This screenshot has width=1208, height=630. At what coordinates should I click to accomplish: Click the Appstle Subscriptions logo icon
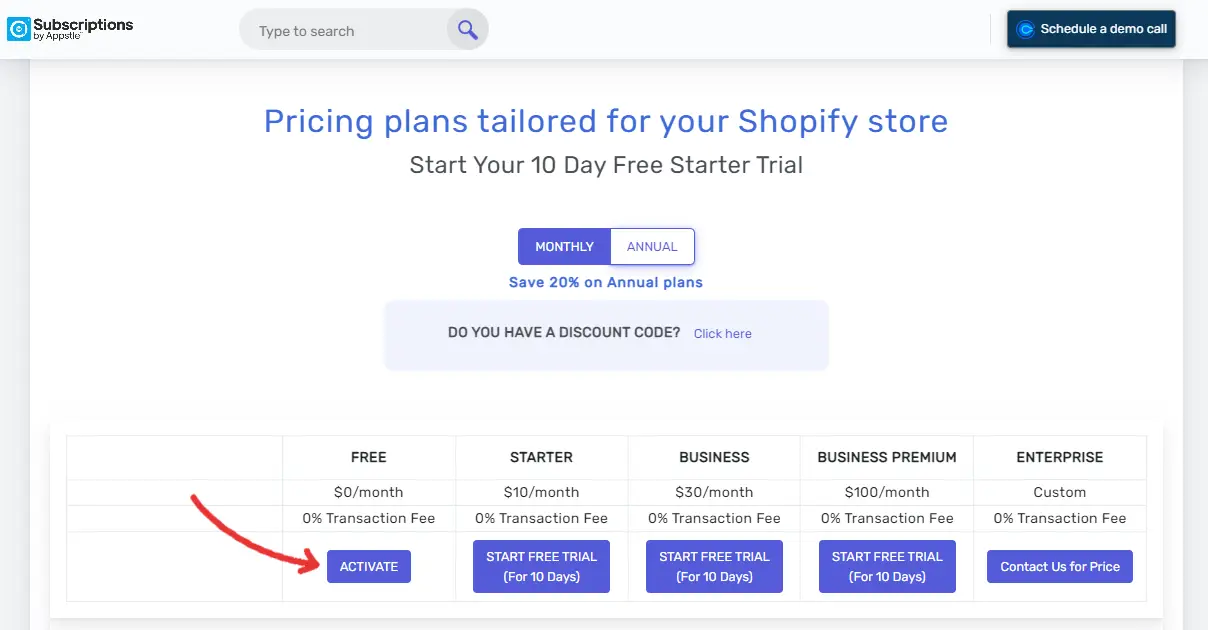tap(19, 30)
